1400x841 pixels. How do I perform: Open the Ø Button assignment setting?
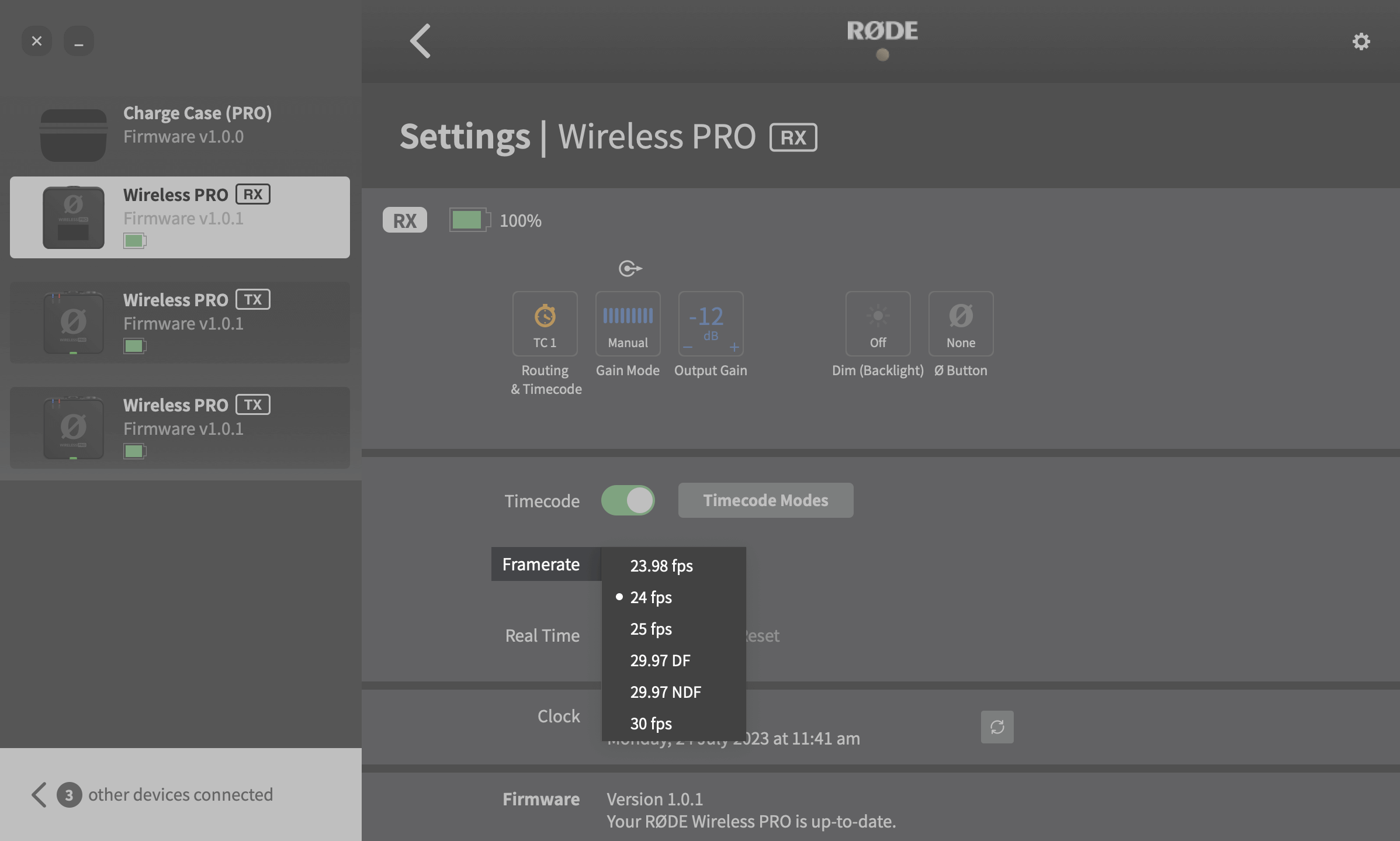960,324
